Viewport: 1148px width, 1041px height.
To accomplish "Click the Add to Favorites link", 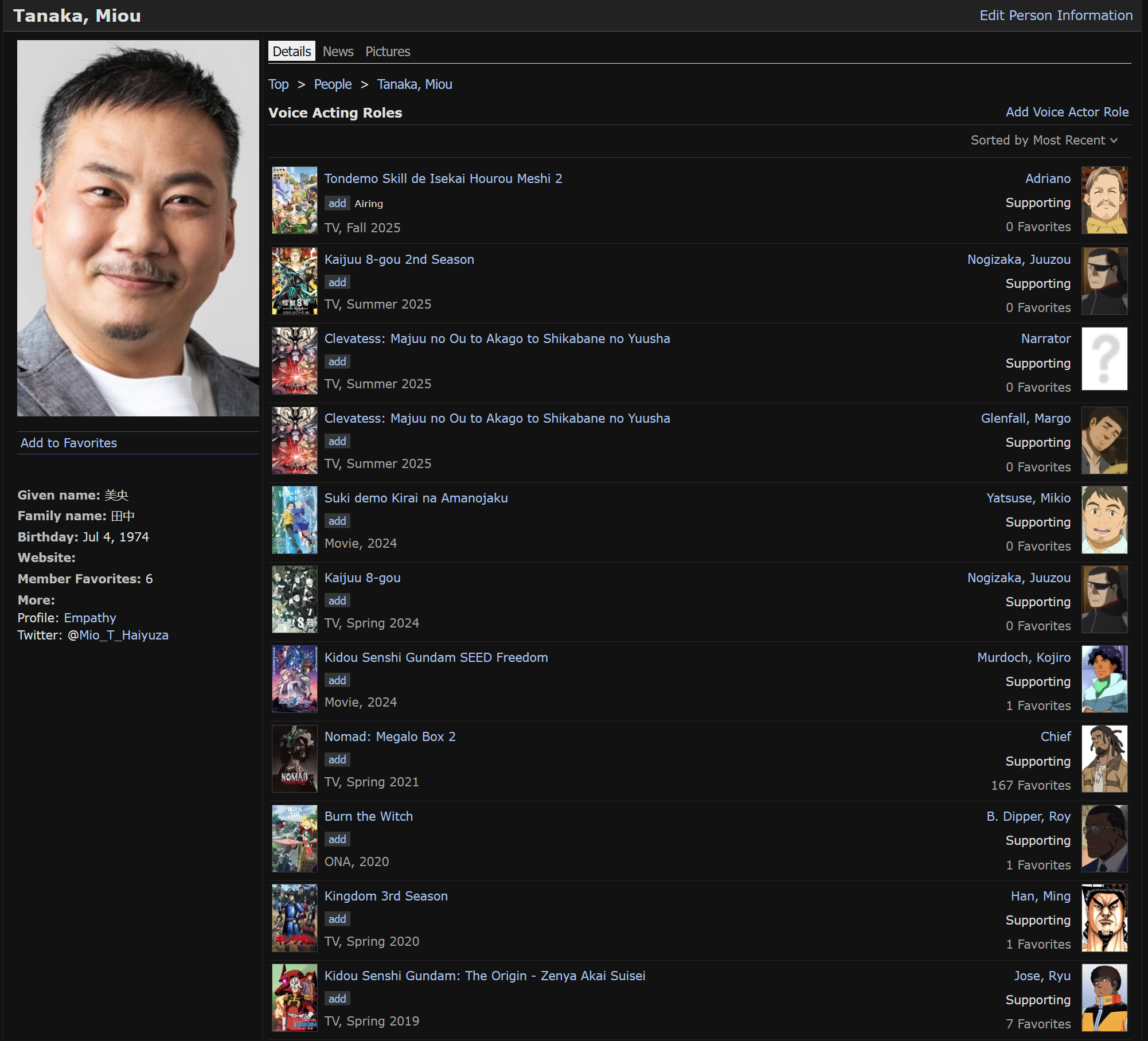I will coord(69,443).
